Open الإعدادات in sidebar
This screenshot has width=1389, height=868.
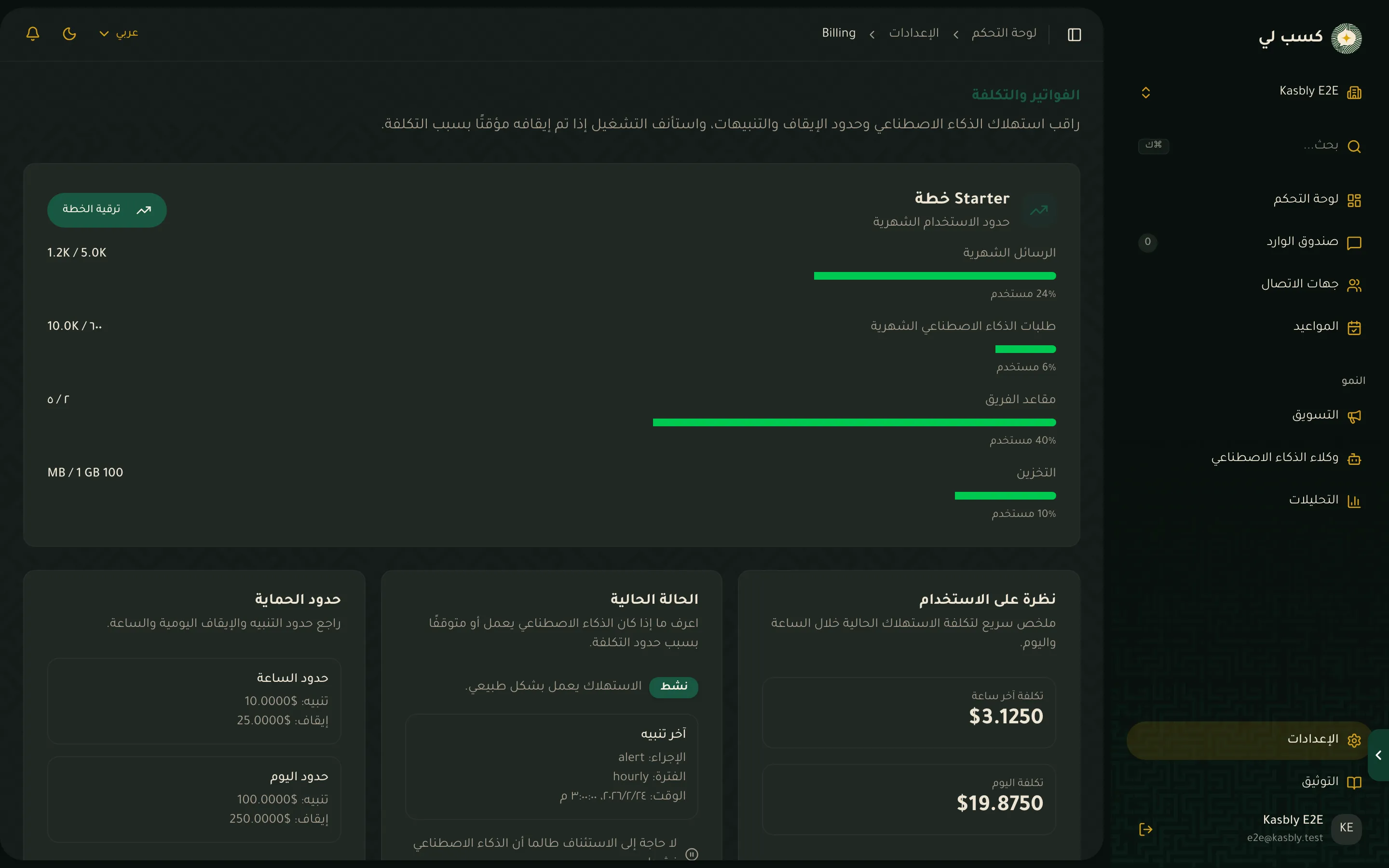tap(1250, 740)
